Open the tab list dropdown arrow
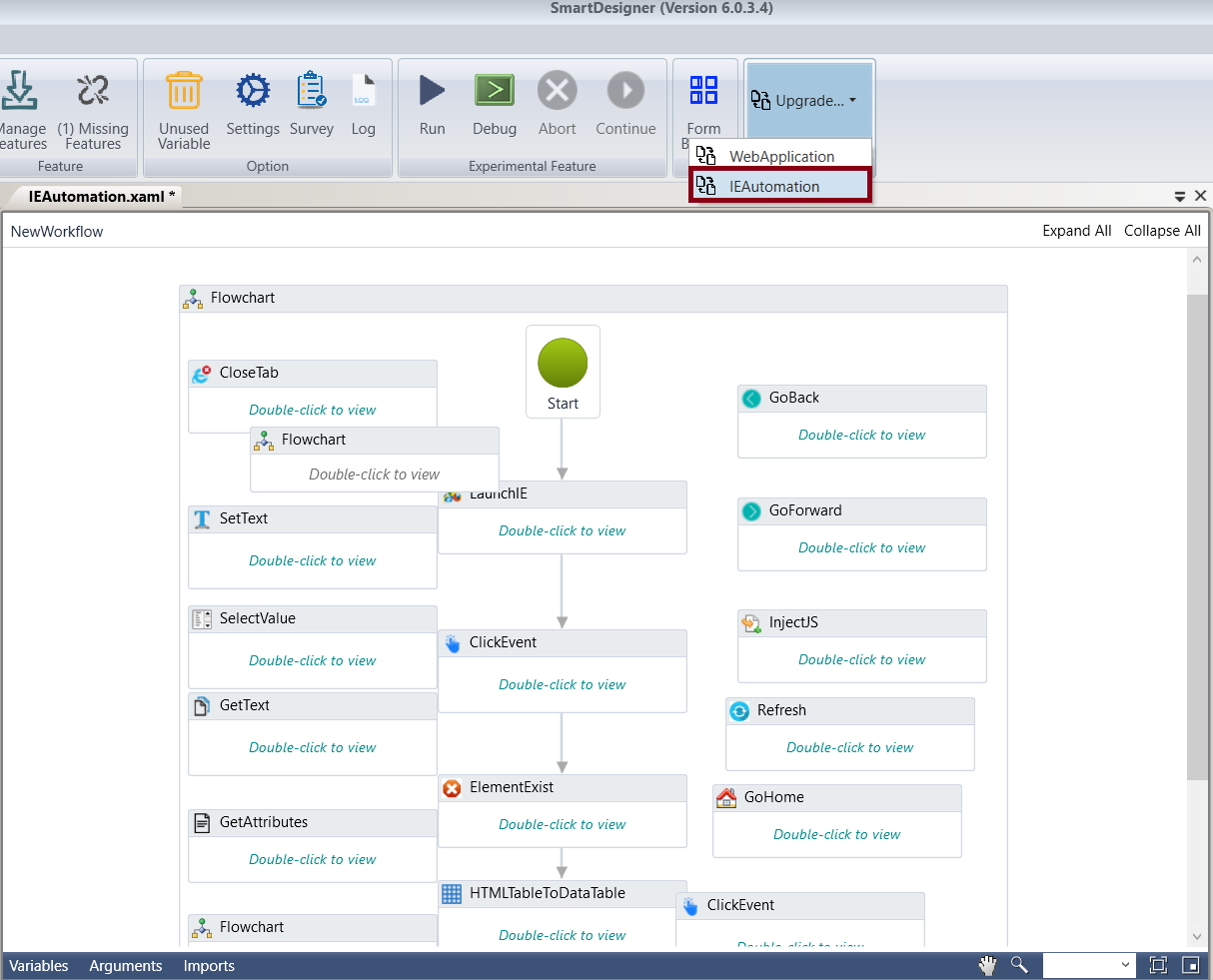 click(1180, 197)
